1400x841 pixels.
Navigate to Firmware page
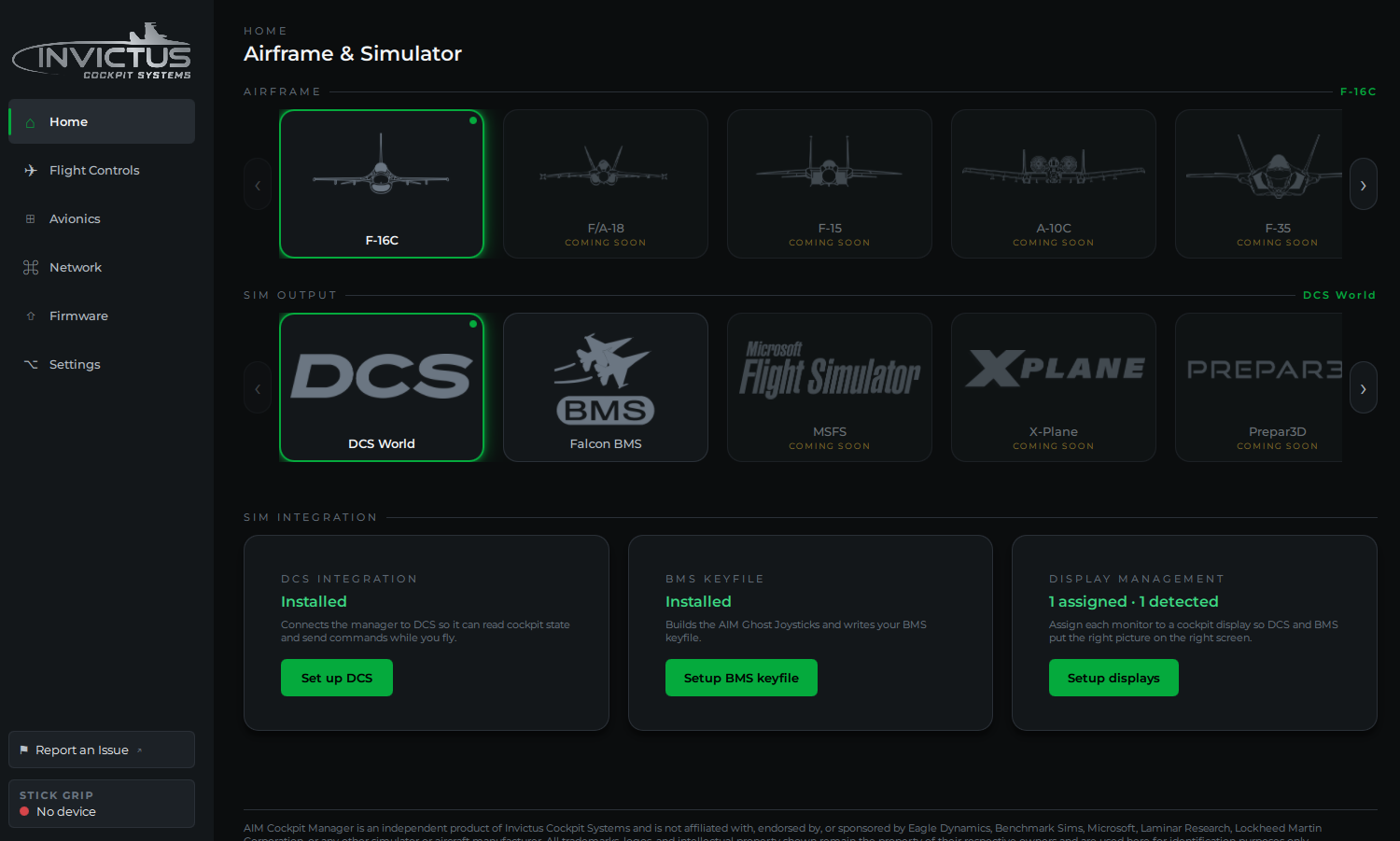click(x=102, y=315)
